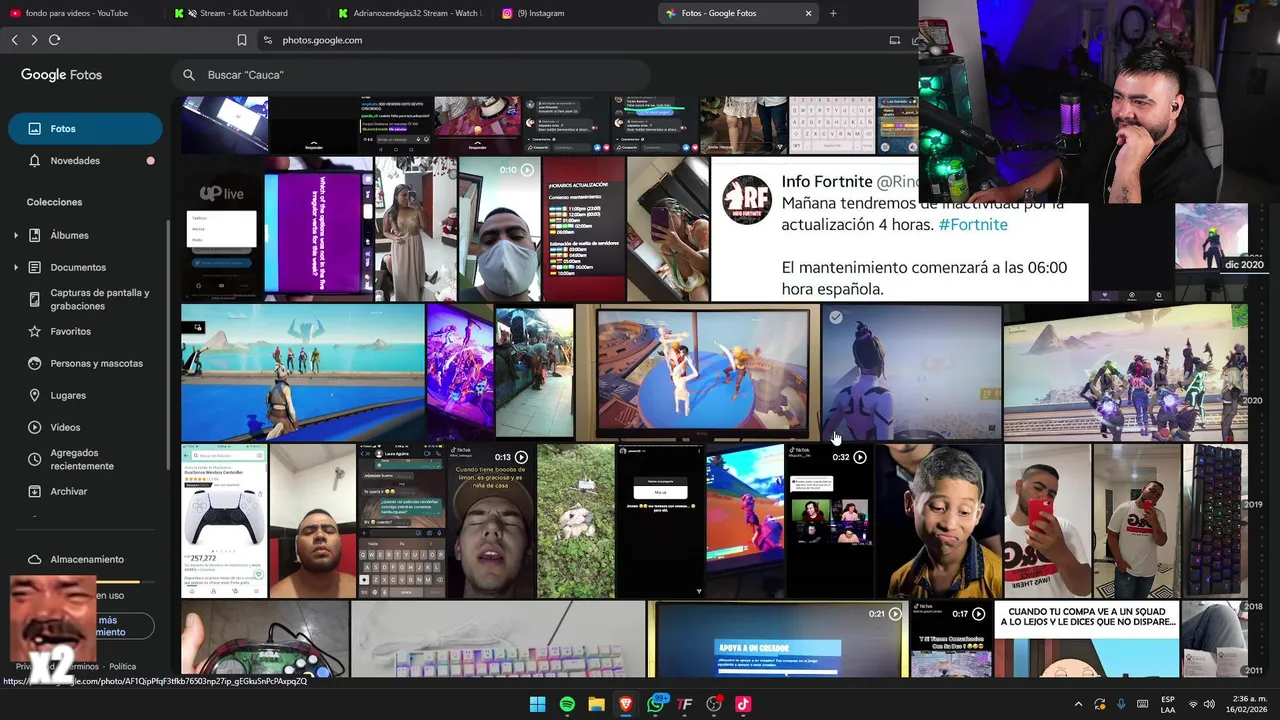This screenshot has height=720, width=1280.
Task: Close the Fotos - Google Fotos tab
Action: coord(808,13)
